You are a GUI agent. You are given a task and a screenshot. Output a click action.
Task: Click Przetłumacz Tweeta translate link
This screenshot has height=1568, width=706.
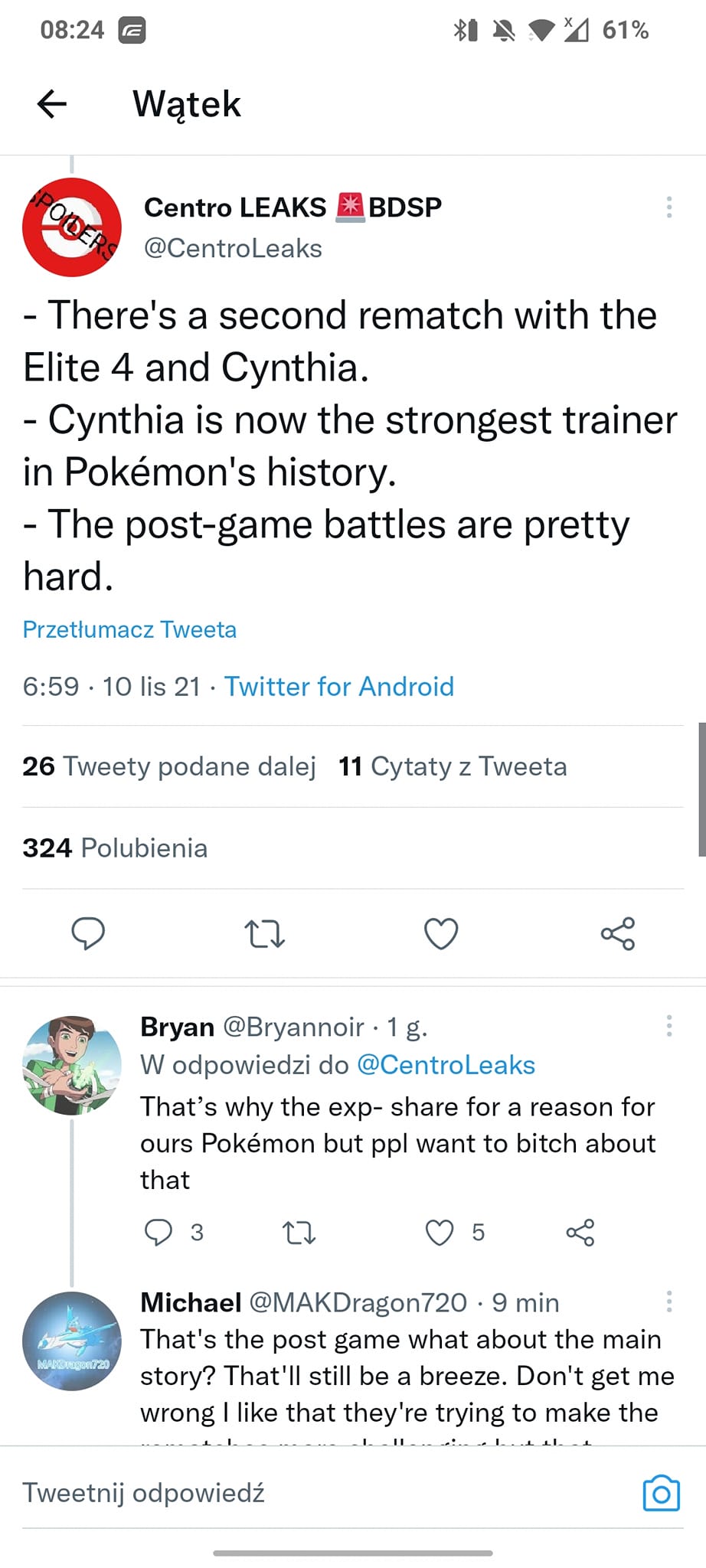pos(129,629)
